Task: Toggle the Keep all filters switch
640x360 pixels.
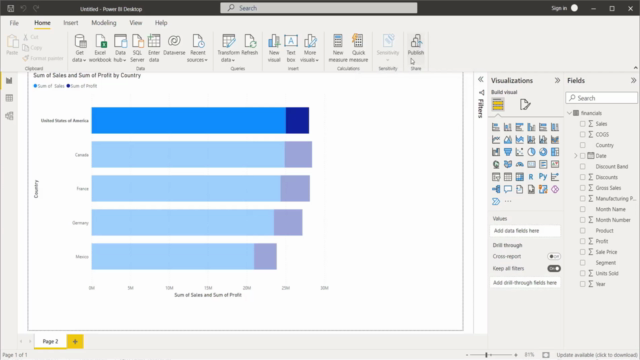Action: coord(554,269)
